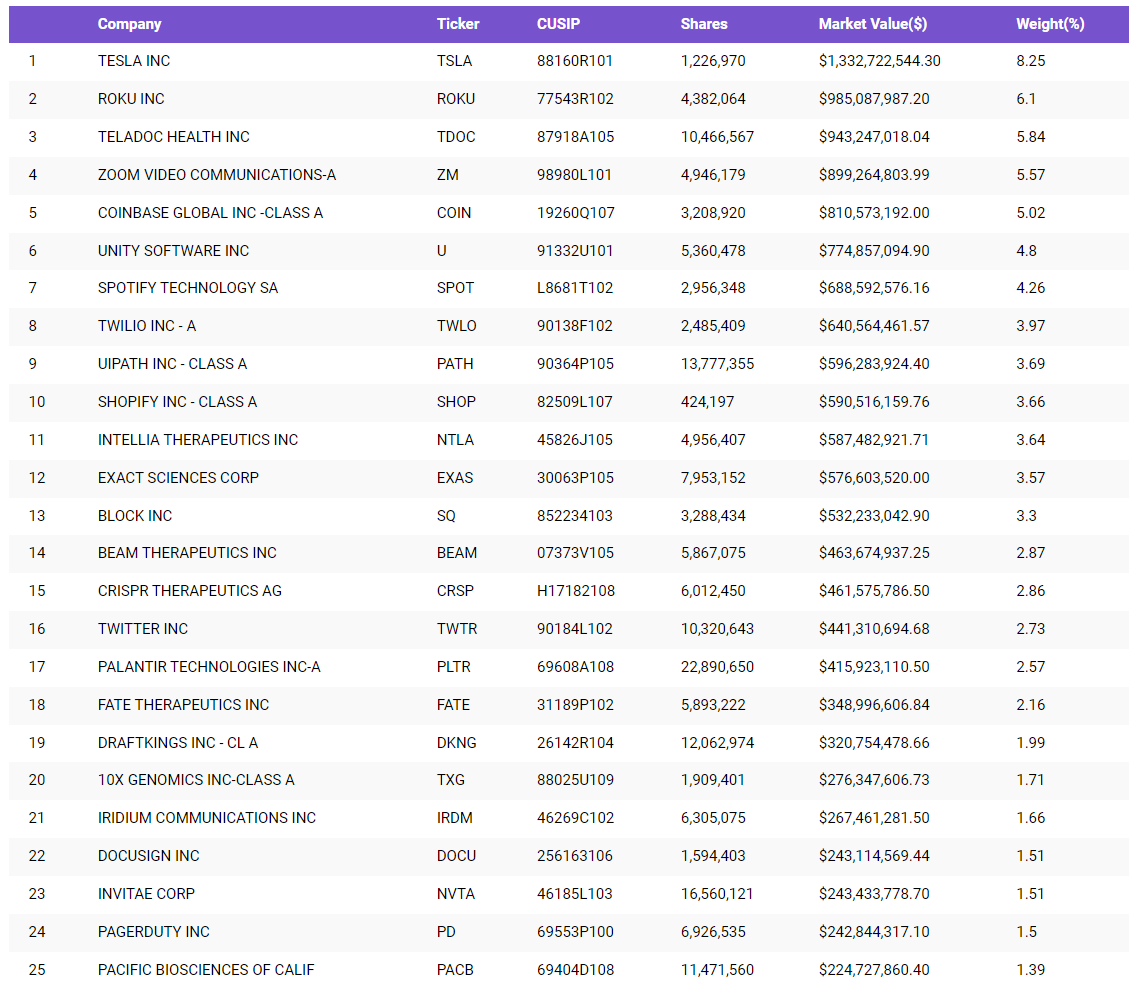The image size is (1134, 997).
Task: Click the weight value 8.25
Action: coord(1031,61)
